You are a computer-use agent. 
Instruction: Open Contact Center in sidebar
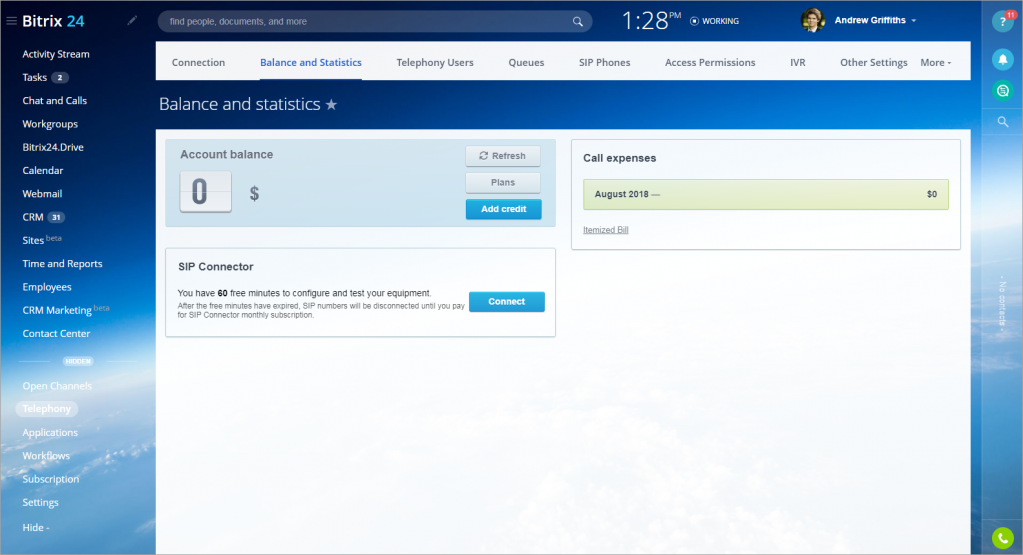pyautogui.click(x=56, y=333)
